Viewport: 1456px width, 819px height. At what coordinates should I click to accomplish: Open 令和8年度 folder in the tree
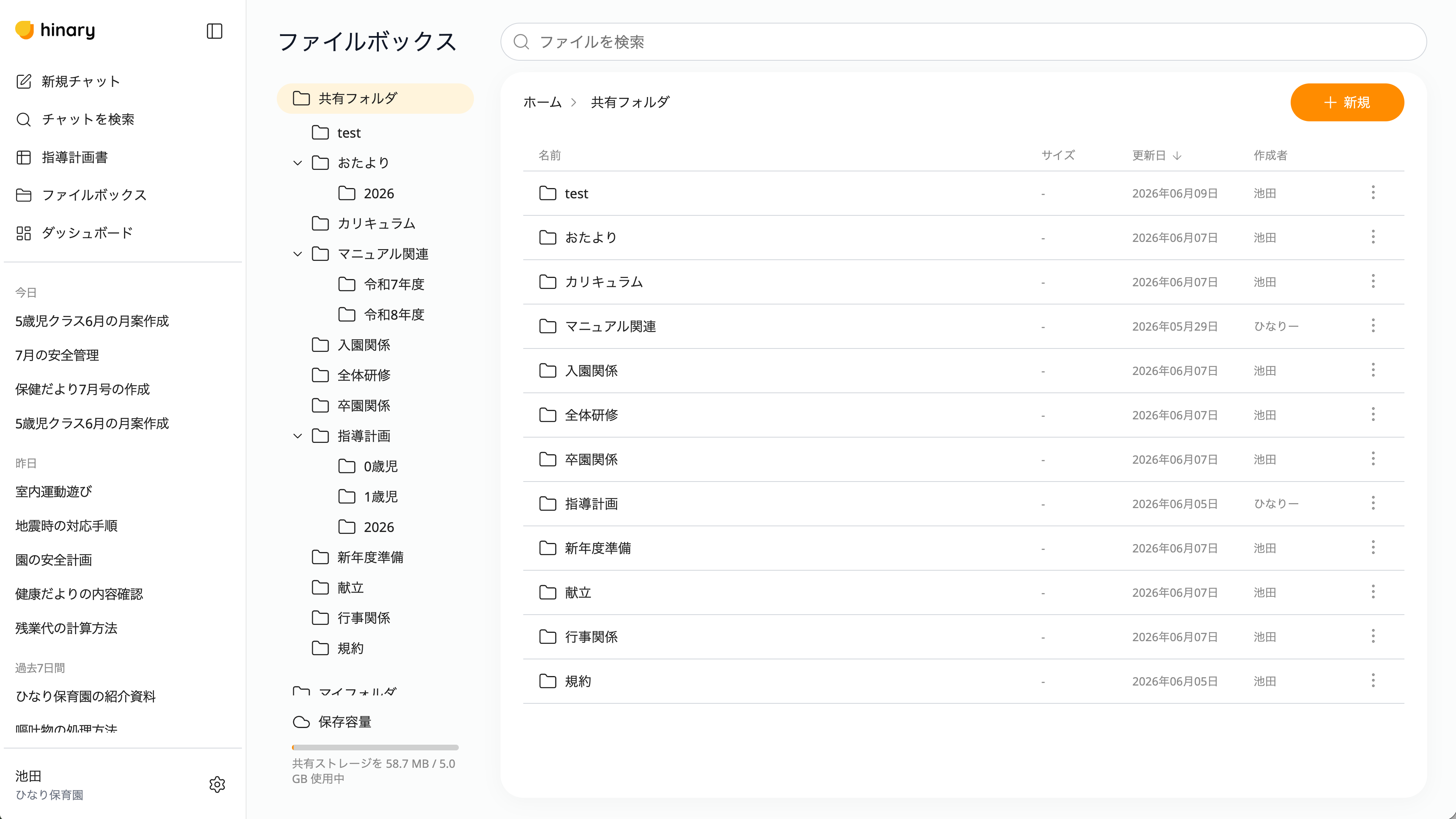[x=381, y=315]
